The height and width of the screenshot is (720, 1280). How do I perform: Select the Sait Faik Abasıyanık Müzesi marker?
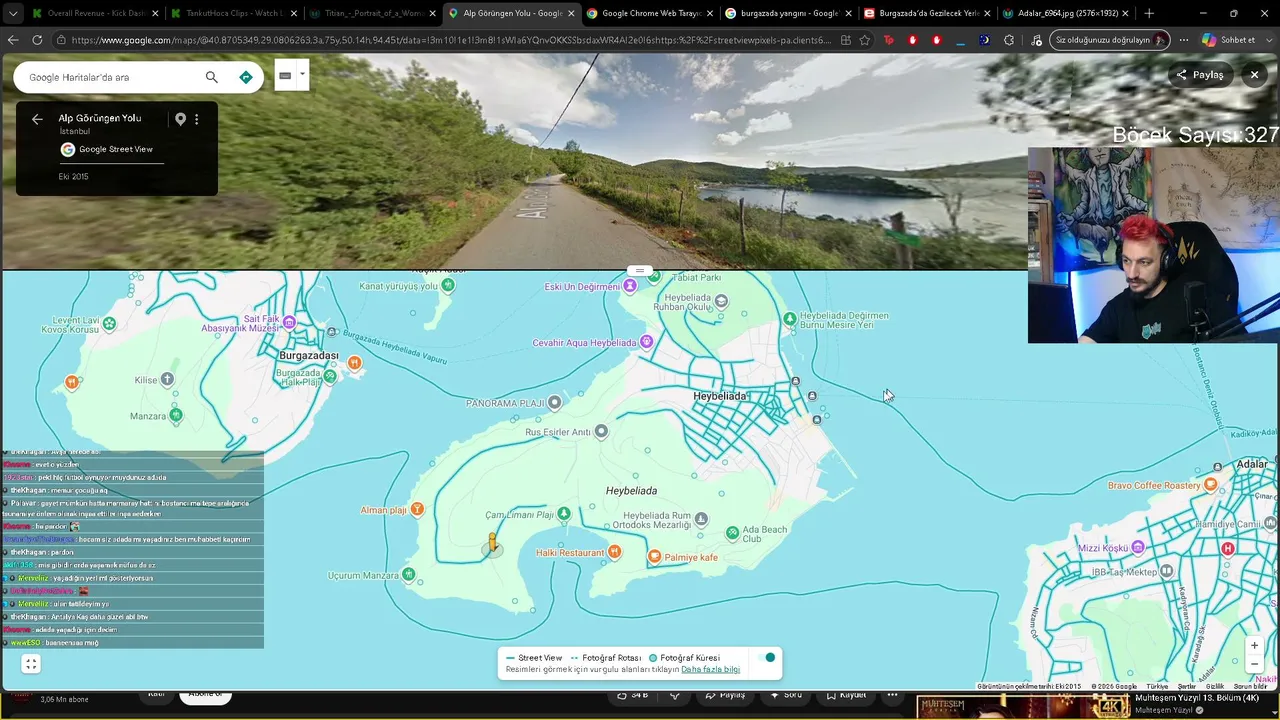[289, 322]
